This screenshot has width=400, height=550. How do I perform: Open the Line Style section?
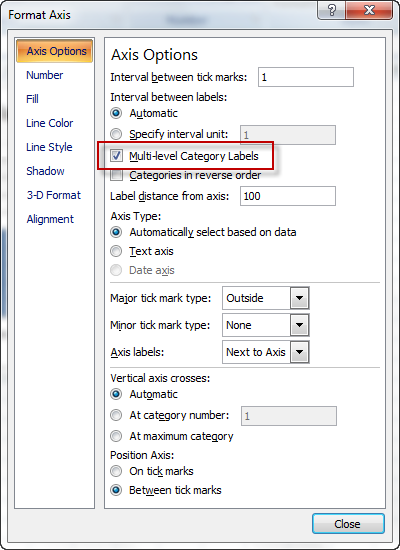(x=49, y=147)
